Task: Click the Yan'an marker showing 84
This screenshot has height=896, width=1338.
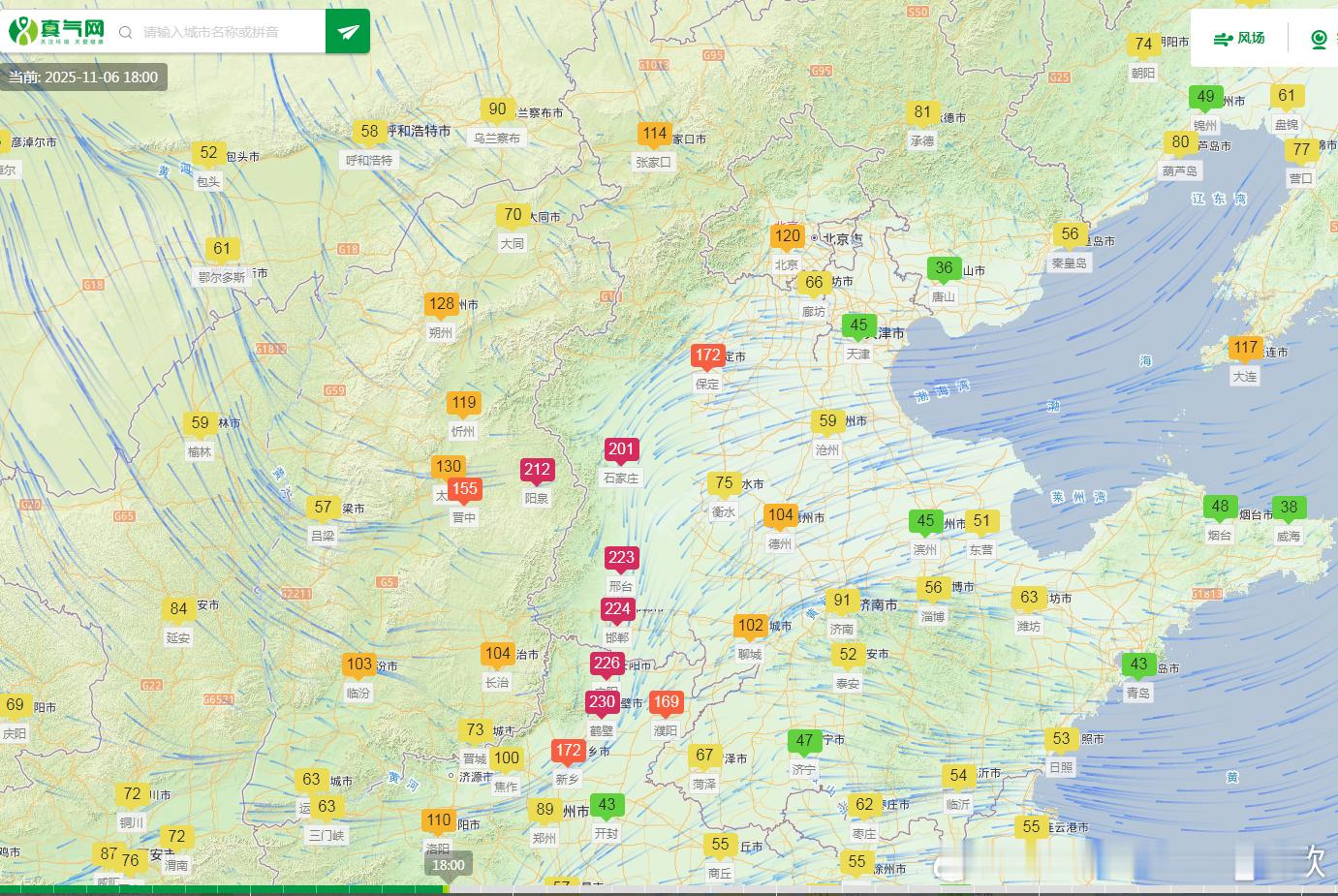Action: 178,609
